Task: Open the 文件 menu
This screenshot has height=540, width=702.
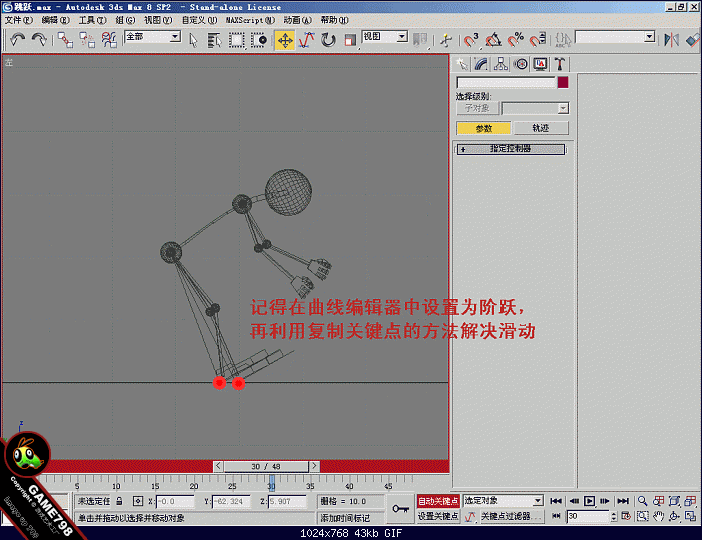Action: click(x=18, y=20)
